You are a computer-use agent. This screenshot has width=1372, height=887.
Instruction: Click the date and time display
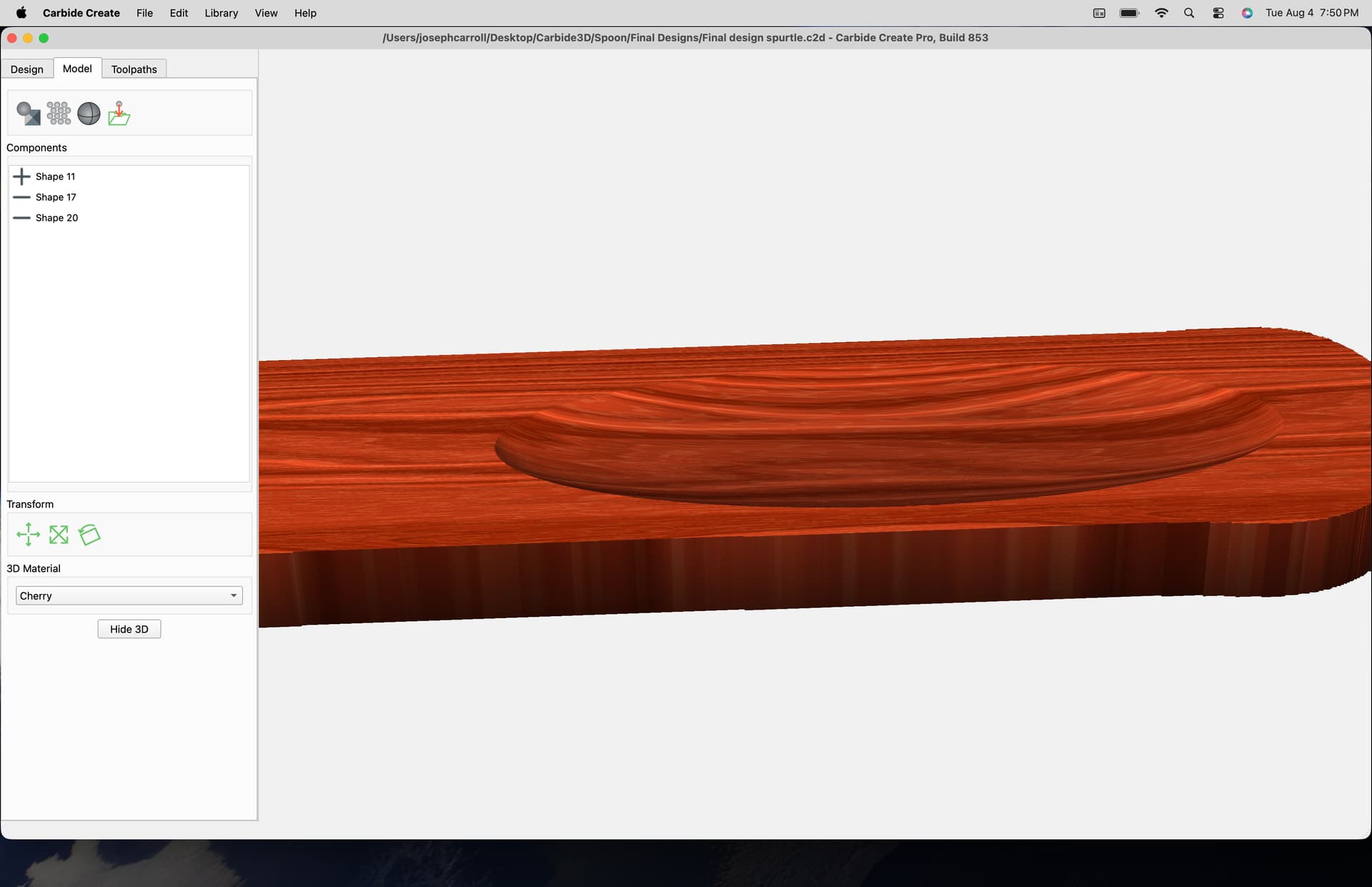pyautogui.click(x=1312, y=13)
